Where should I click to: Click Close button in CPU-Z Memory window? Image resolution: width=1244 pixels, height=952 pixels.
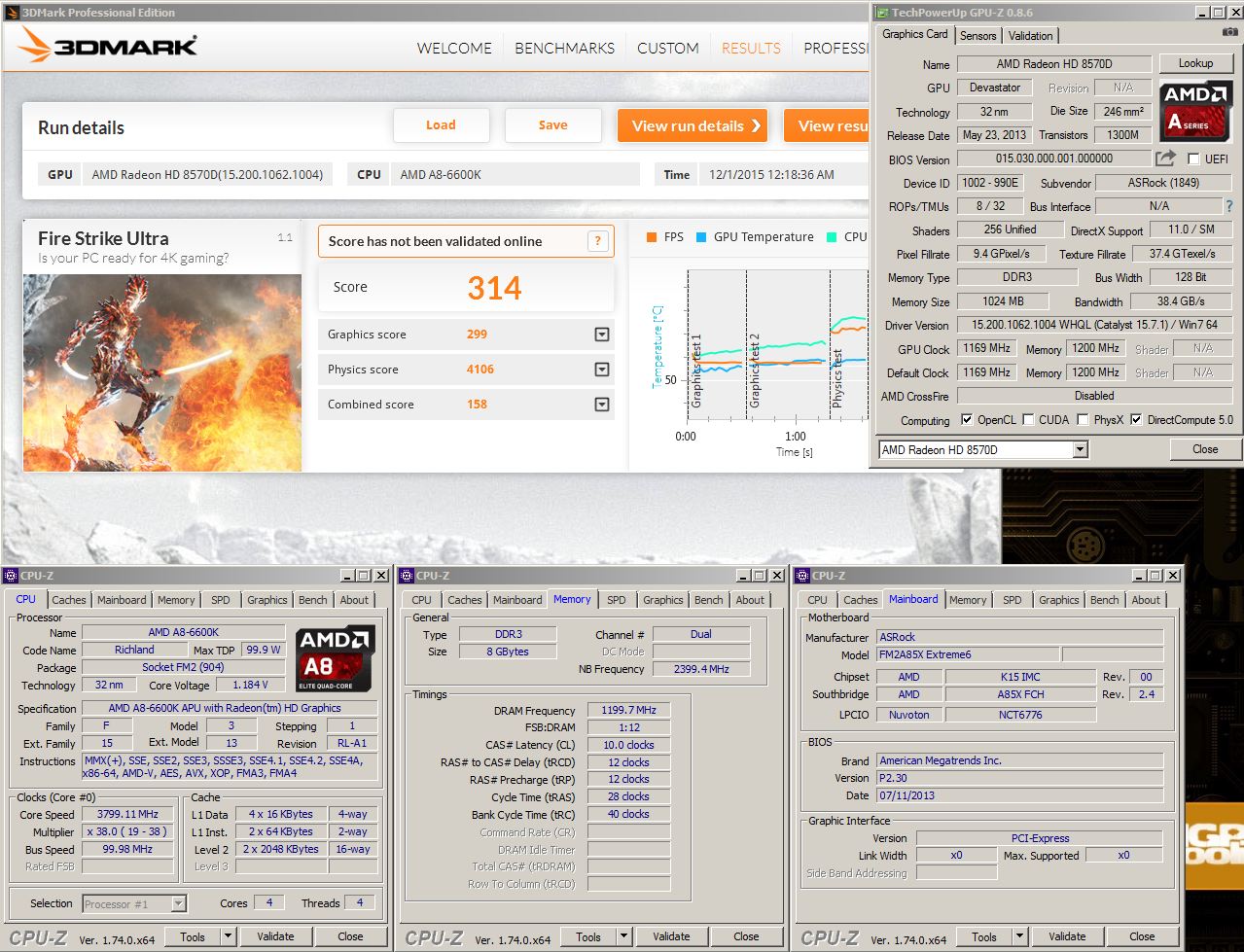tap(746, 936)
